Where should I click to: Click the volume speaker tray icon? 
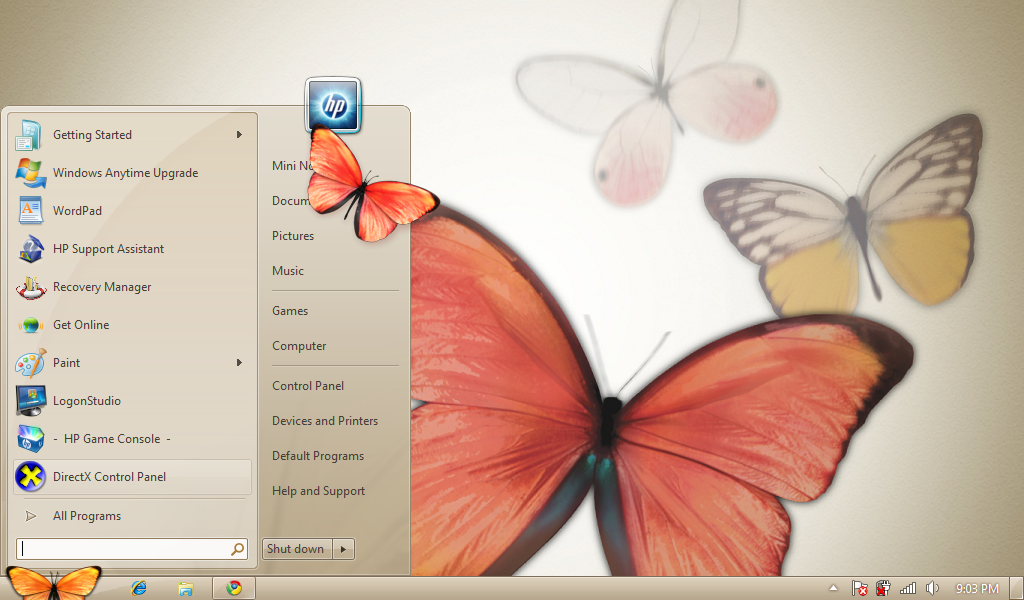[933, 588]
